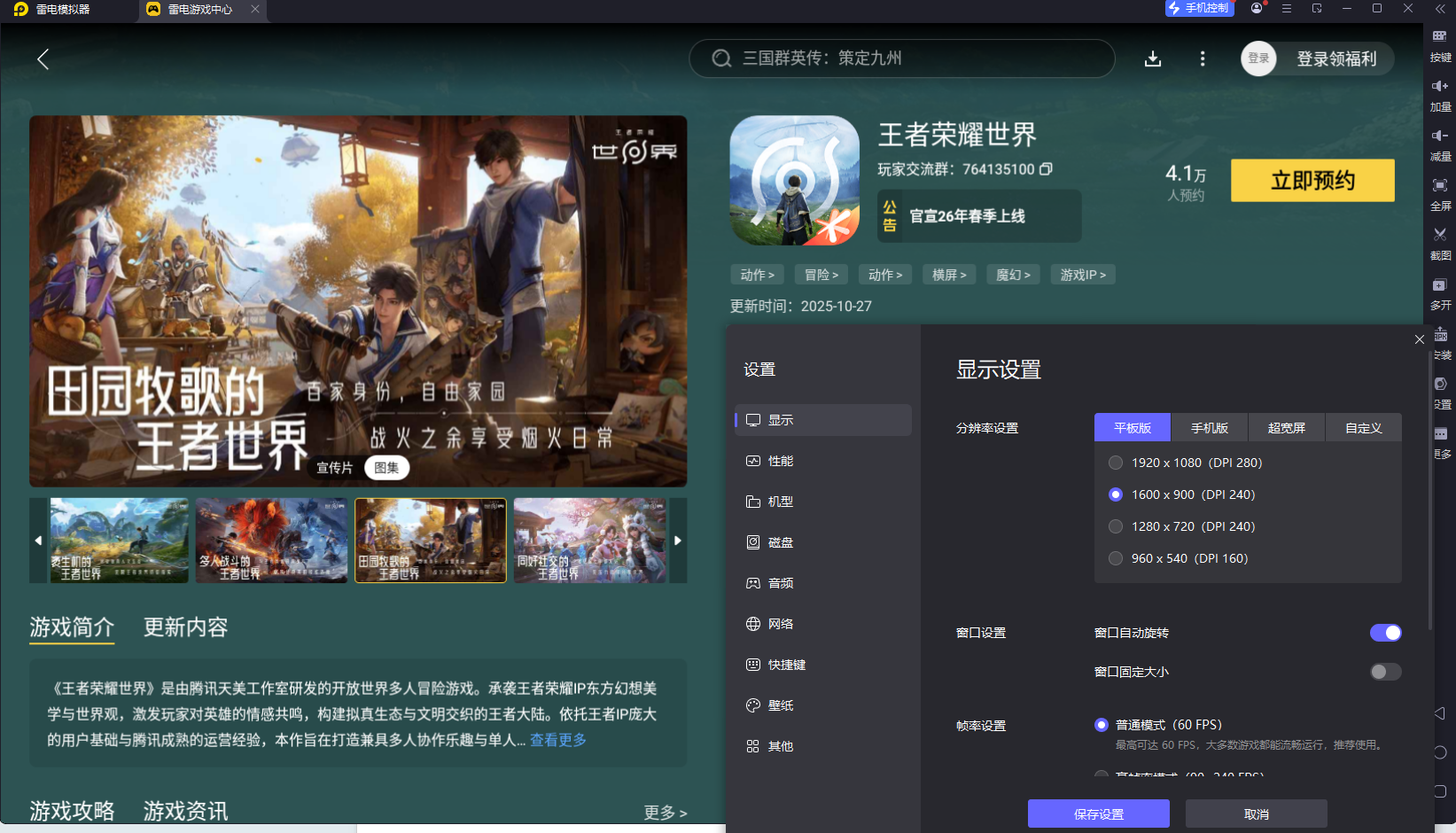Select the 田园牧歌的王者世界 thumbnail
1456x833 pixels.
point(430,541)
